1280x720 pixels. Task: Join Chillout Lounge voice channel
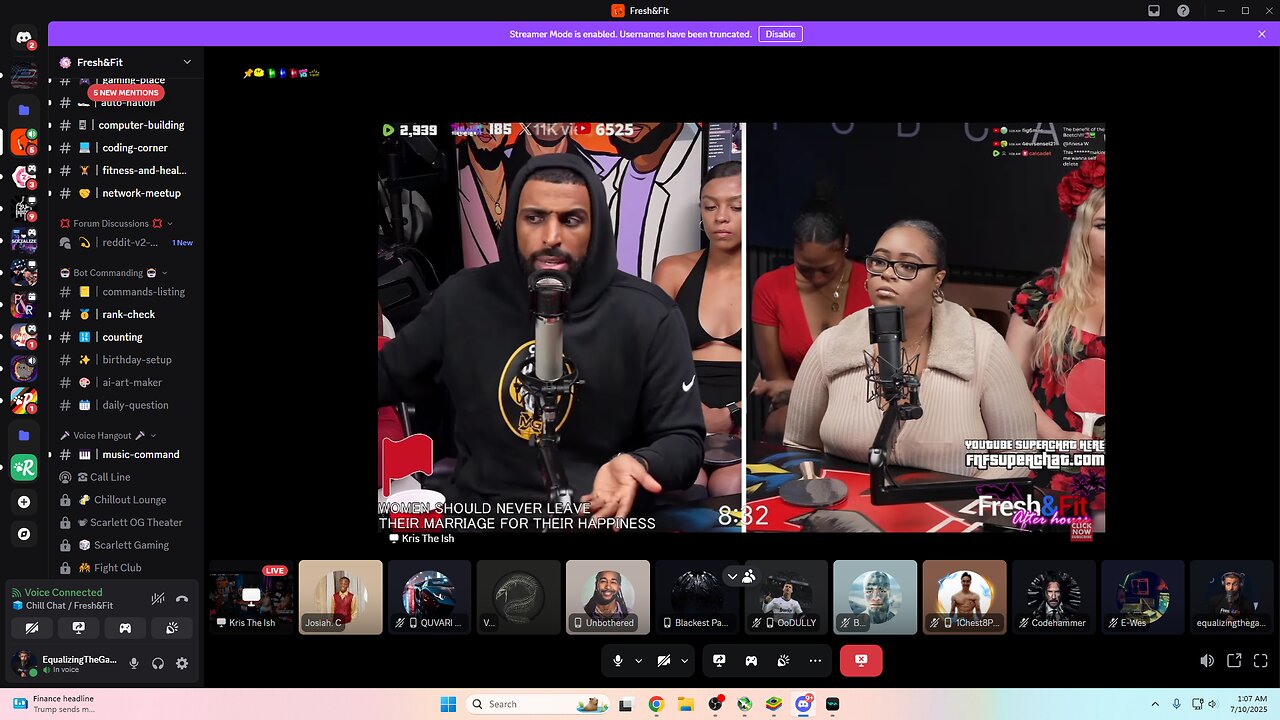(x=126, y=500)
